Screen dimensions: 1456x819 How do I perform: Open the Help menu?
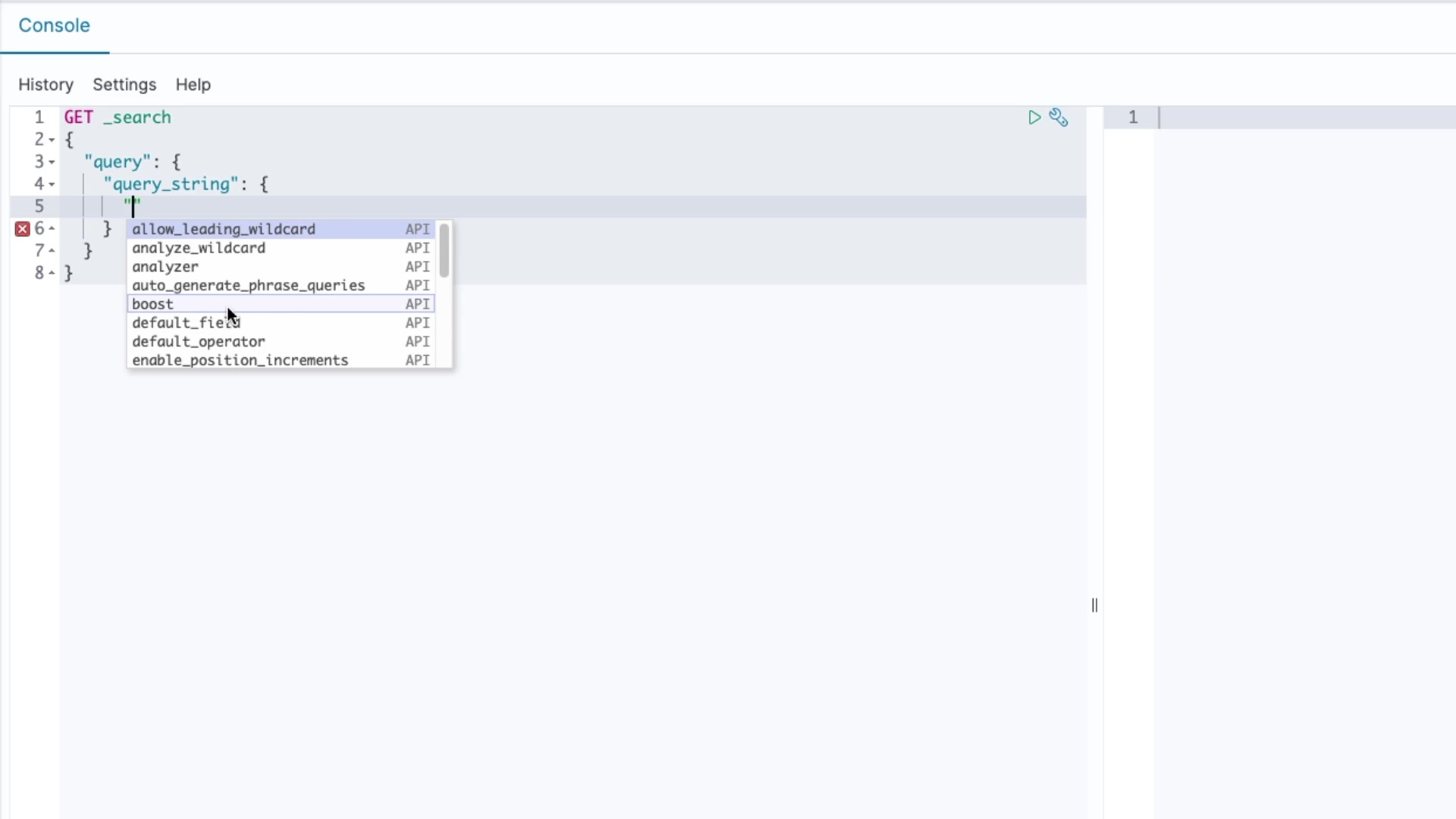[x=193, y=85]
